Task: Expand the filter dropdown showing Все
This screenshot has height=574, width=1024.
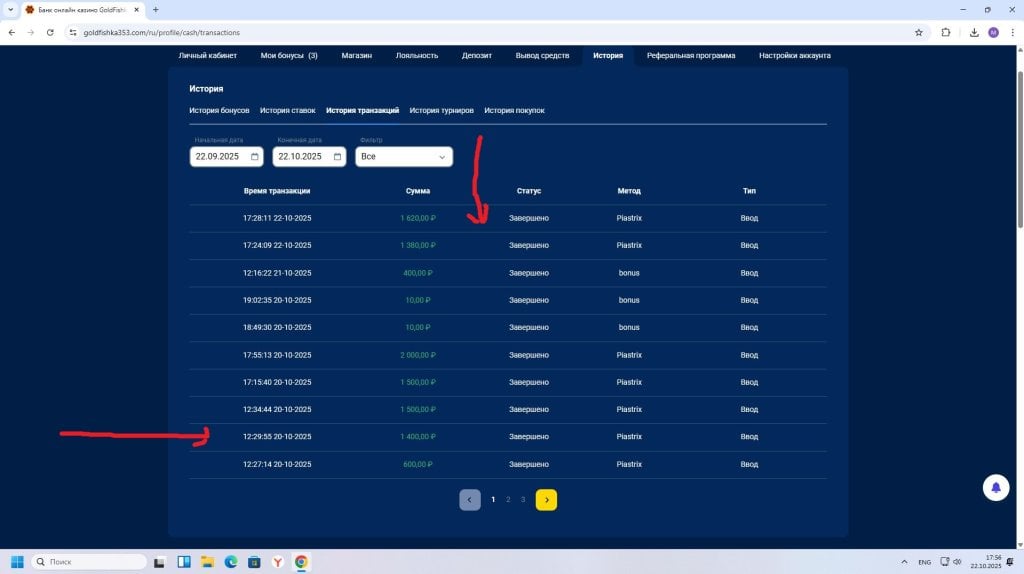Action: (404, 157)
